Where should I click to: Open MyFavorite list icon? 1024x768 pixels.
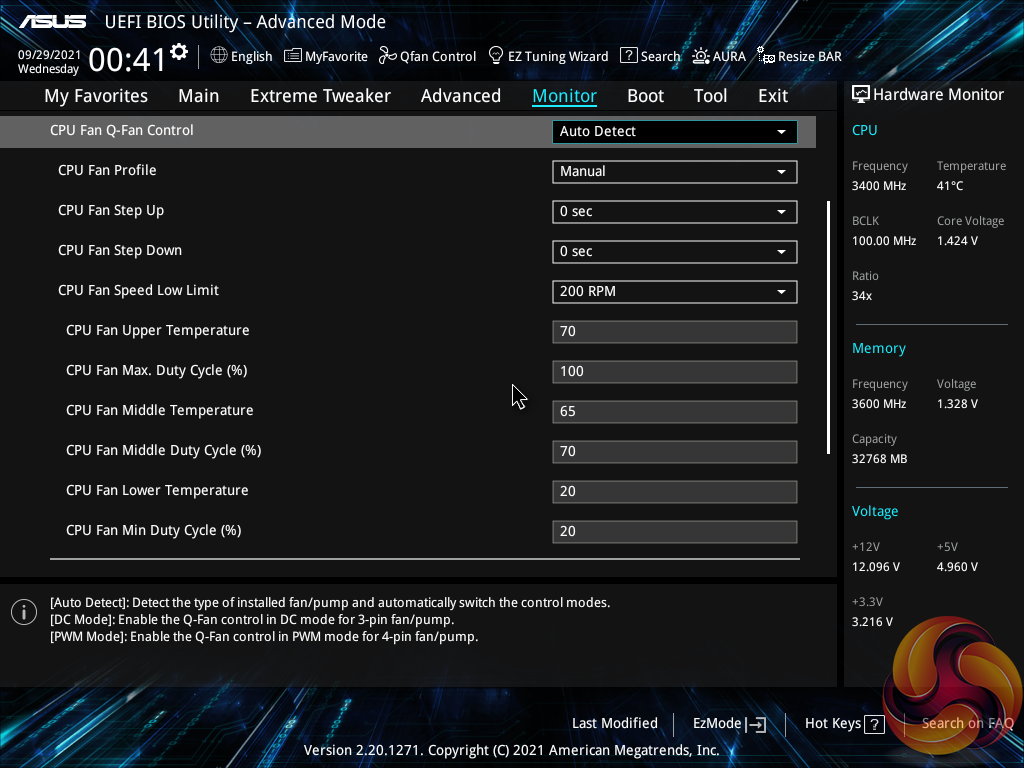(293, 56)
